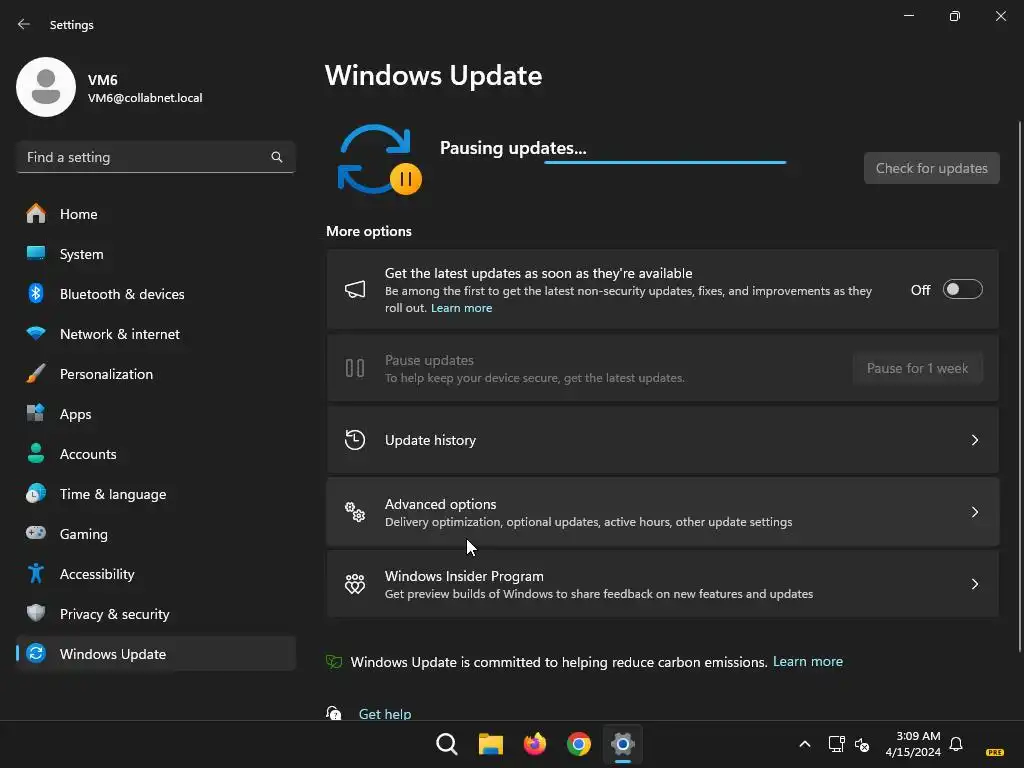Click the carbon emissions leaf icon
The width and height of the screenshot is (1024, 768).
point(334,662)
